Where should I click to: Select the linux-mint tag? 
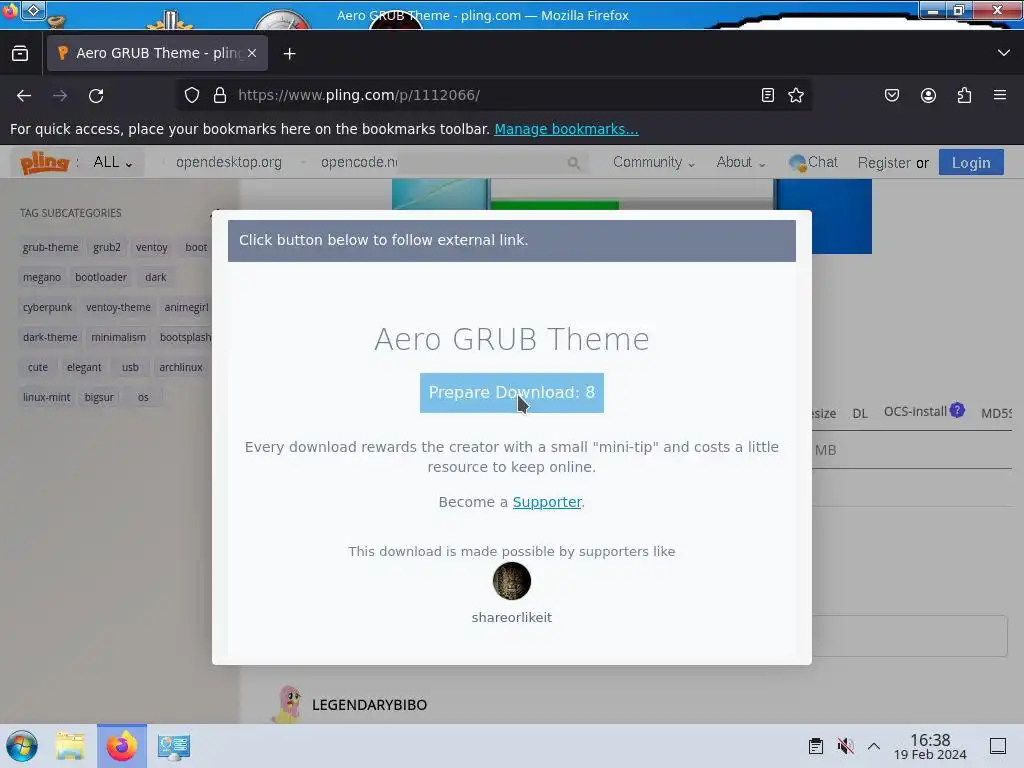coord(46,398)
